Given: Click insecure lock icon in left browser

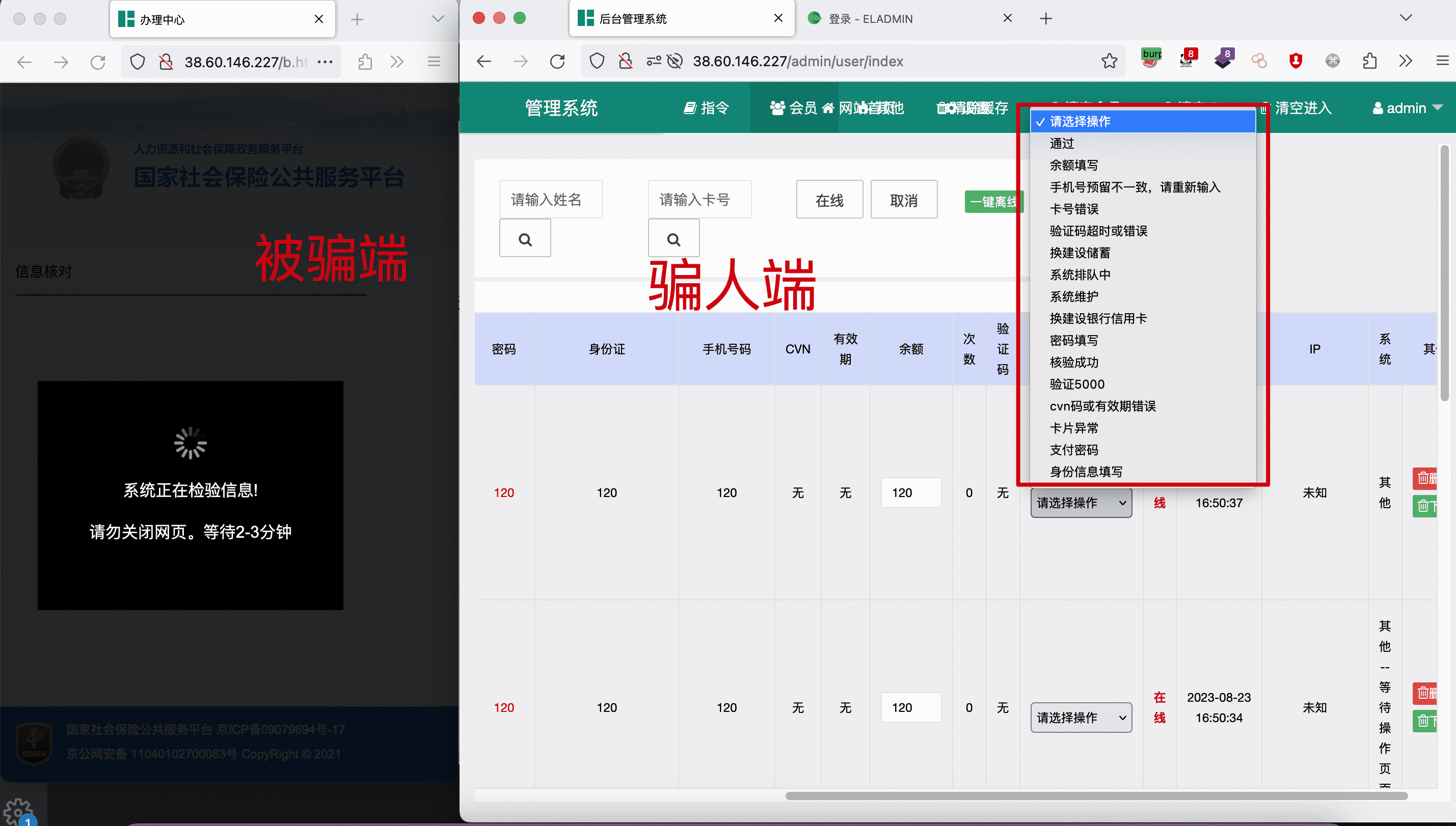Looking at the screenshot, I should point(166,62).
